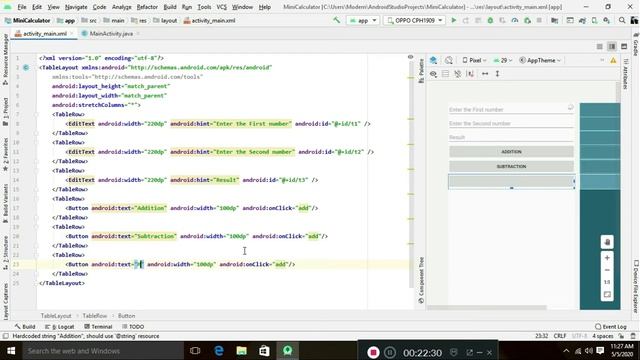The image size is (640, 360).
Task: Click the layout breadcrumb in navigation bar
Action: click(x=165, y=20)
